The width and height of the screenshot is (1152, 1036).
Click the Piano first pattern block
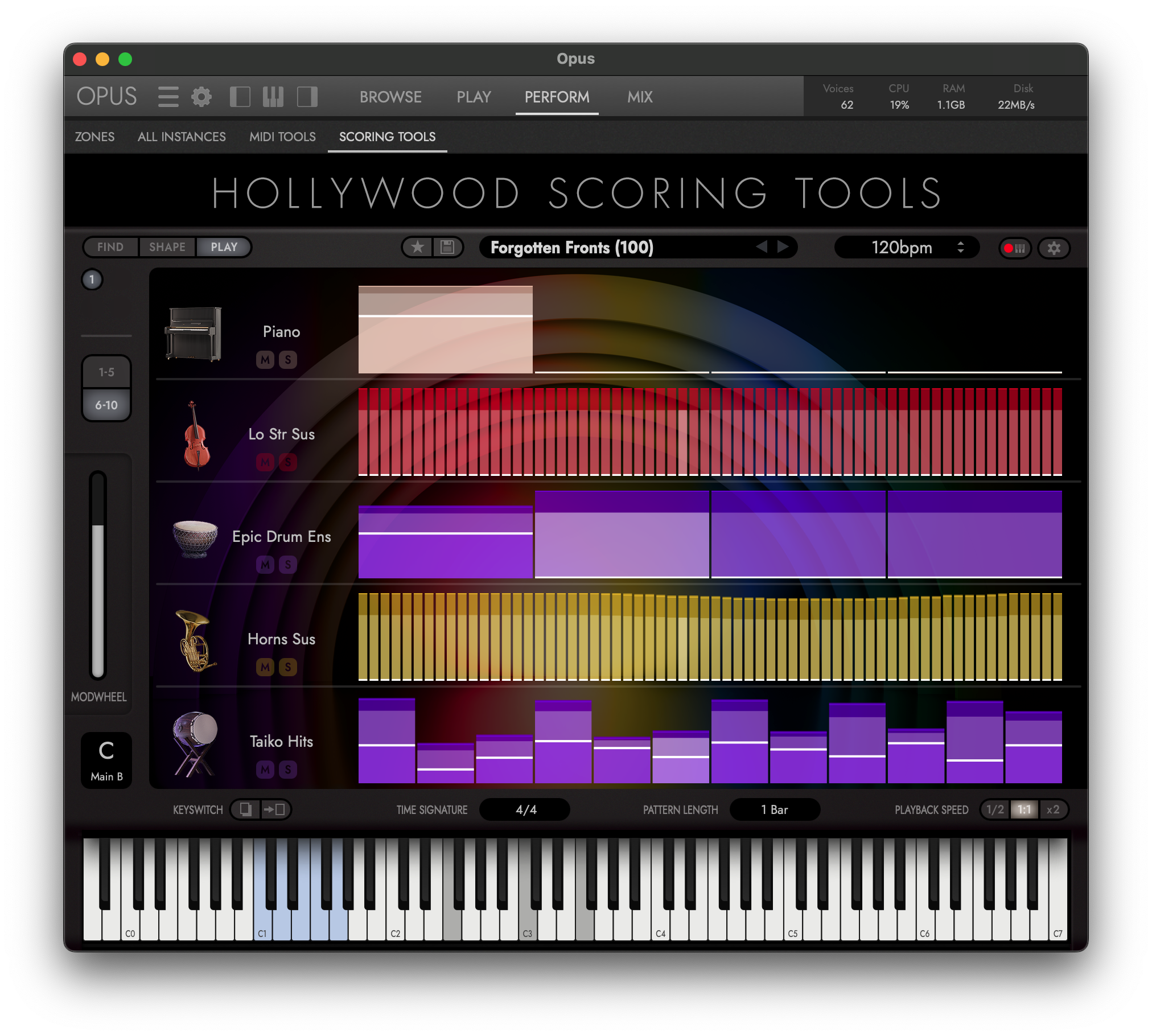[446, 330]
